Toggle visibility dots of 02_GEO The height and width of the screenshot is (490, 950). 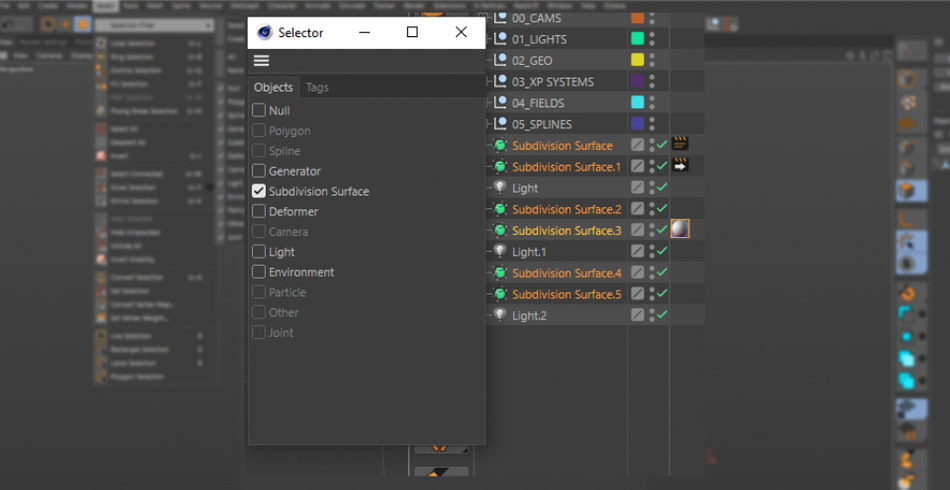(x=652, y=61)
